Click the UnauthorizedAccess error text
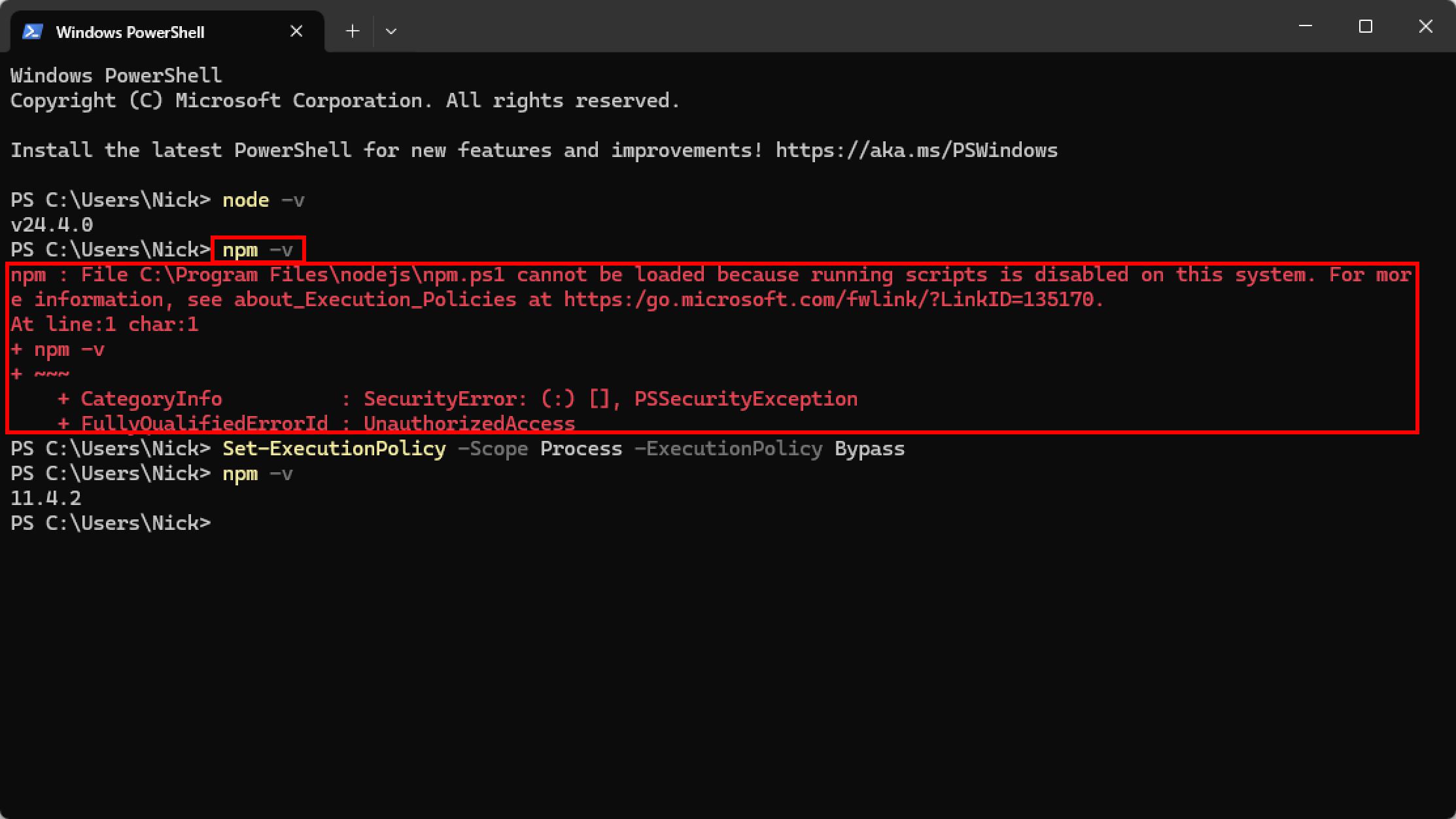Viewport: 1456px width, 819px height. click(x=469, y=423)
